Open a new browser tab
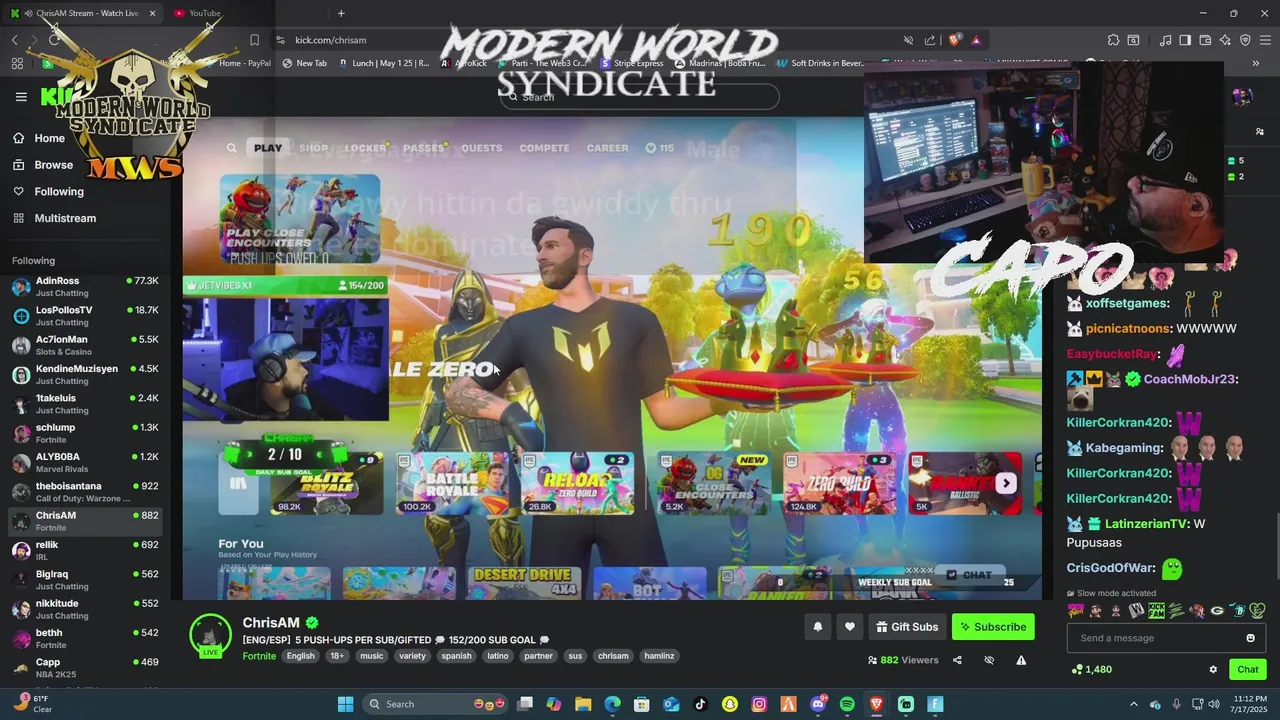1280x720 pixels. pos(341,13)
